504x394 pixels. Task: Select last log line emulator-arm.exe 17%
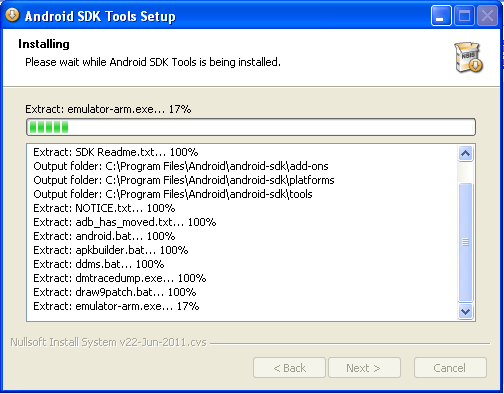pyautogui.click(x=116, y=306)
